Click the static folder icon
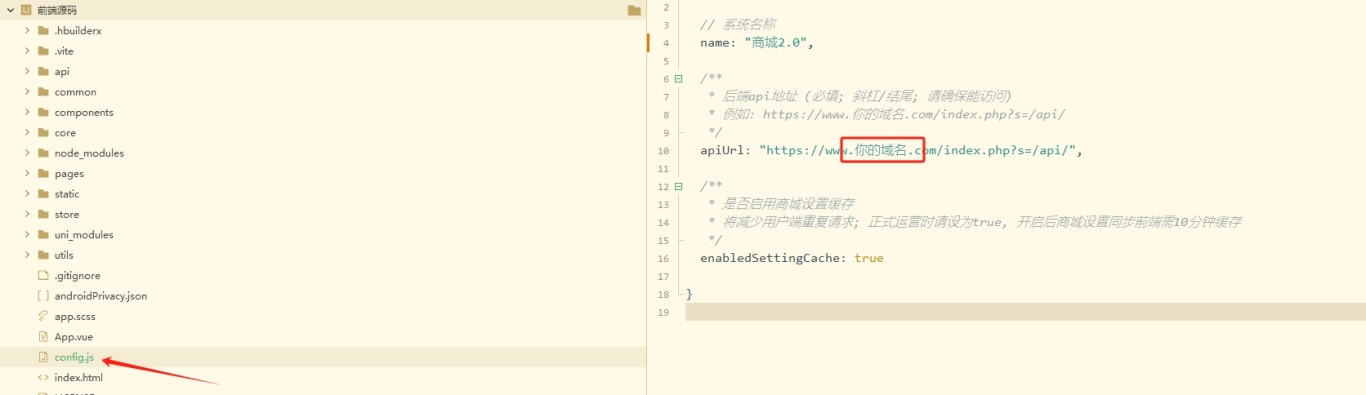Screen dimensions: 1366x395 [43, 194]
